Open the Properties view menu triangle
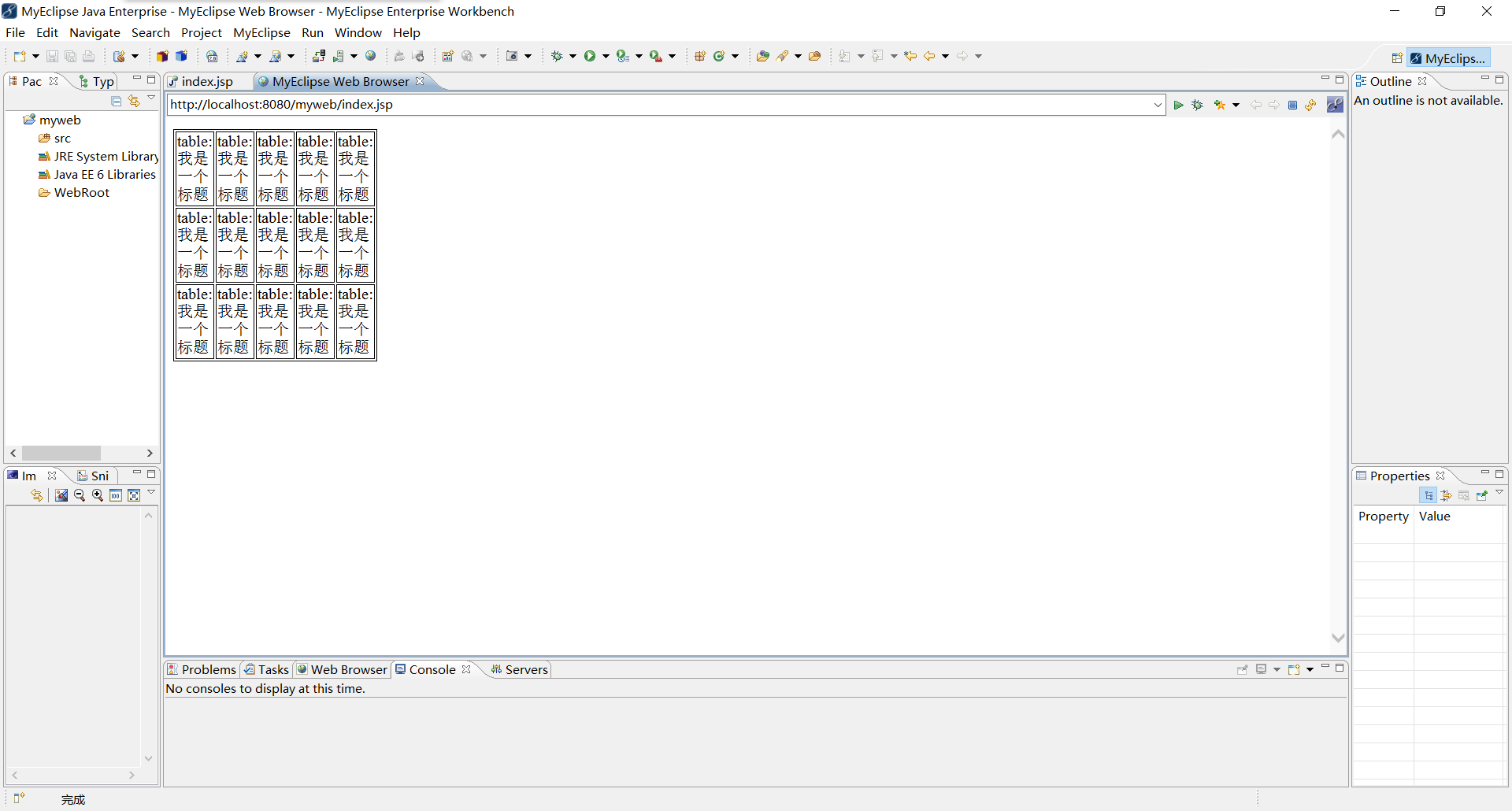This screenshot has height=811, width=1512. pyautogui.click(x=1499, y=493)
